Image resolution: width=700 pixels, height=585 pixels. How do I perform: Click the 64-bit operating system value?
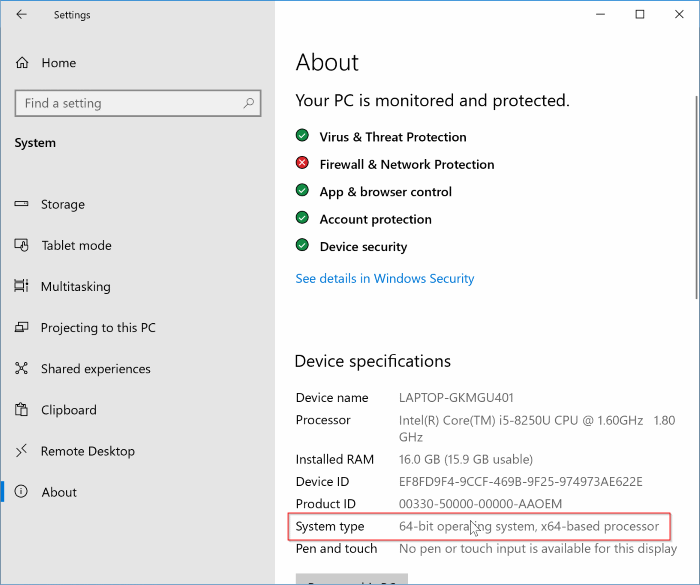pyautogui.click(x=529, y=526)
